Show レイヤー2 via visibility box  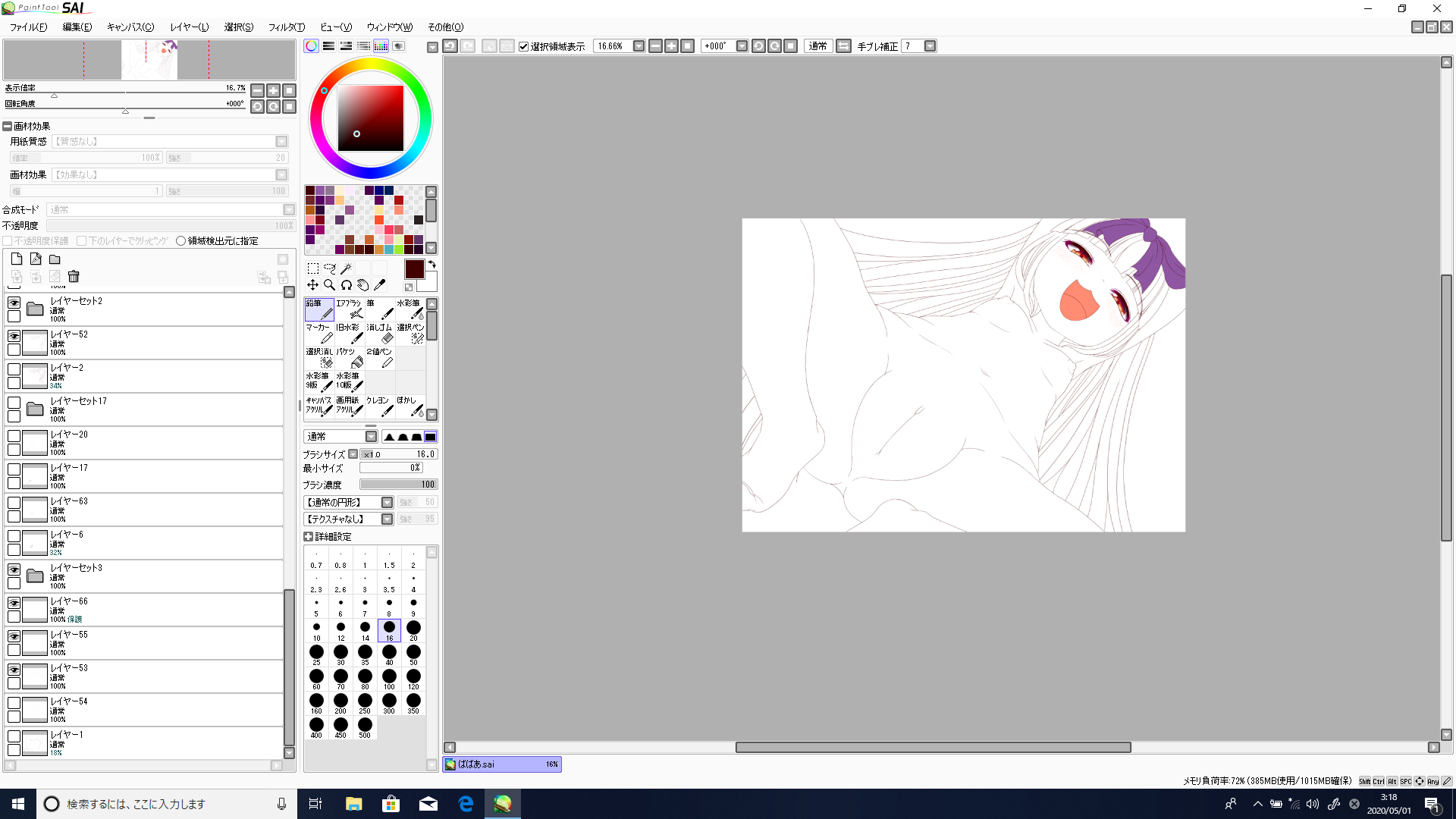pyautogui.click(x=14, y=369)
